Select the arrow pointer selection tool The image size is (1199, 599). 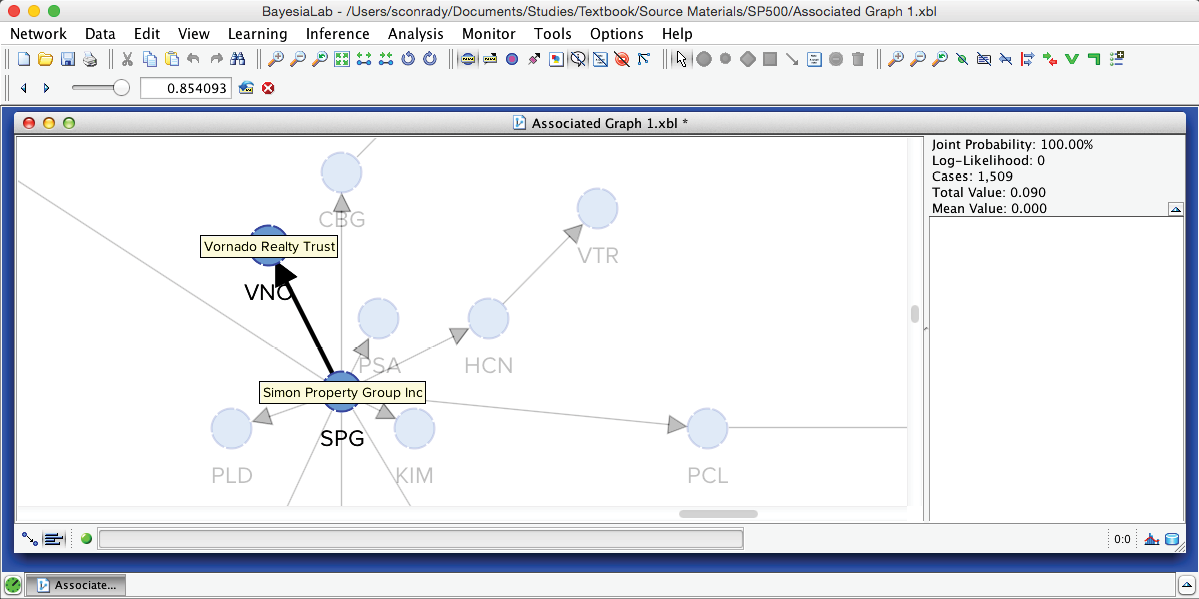(x=682, y=59)
